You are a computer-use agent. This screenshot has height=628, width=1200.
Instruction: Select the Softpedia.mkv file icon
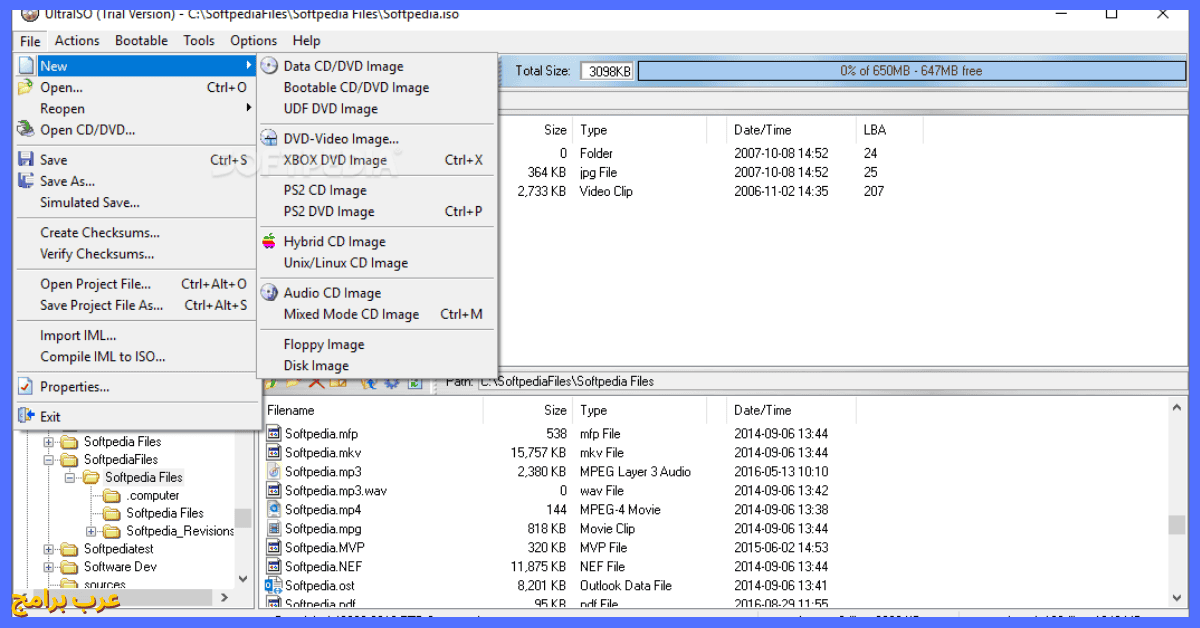(x=274, y=452)
